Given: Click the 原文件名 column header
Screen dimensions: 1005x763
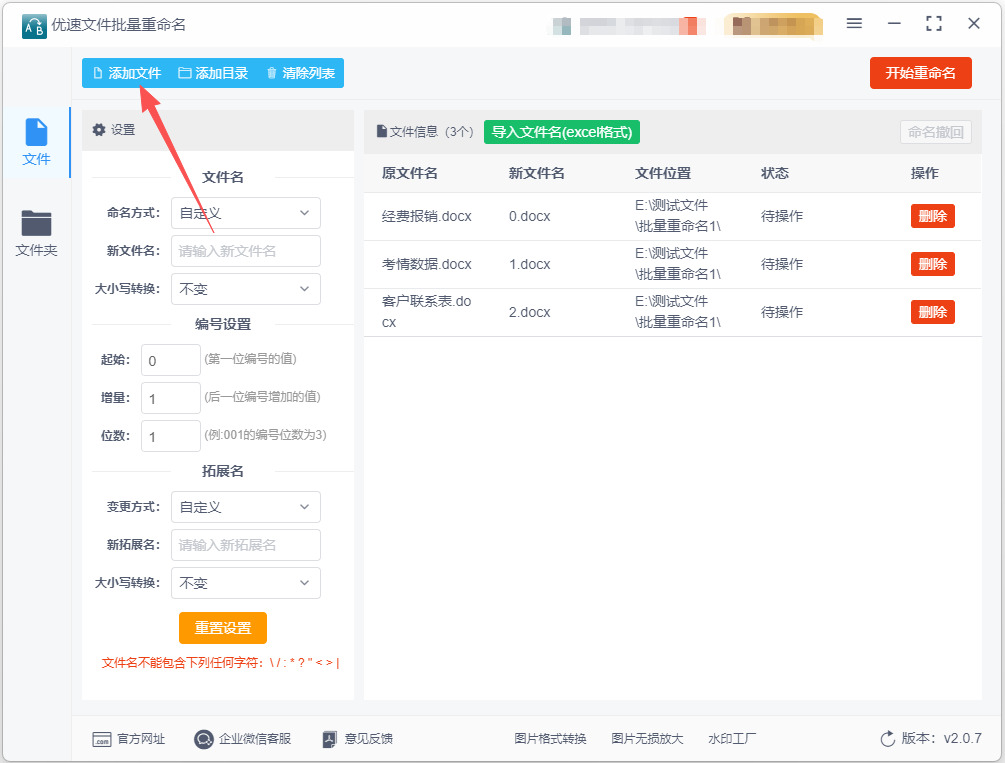Looking at the screenshot, I should [410, 173].
